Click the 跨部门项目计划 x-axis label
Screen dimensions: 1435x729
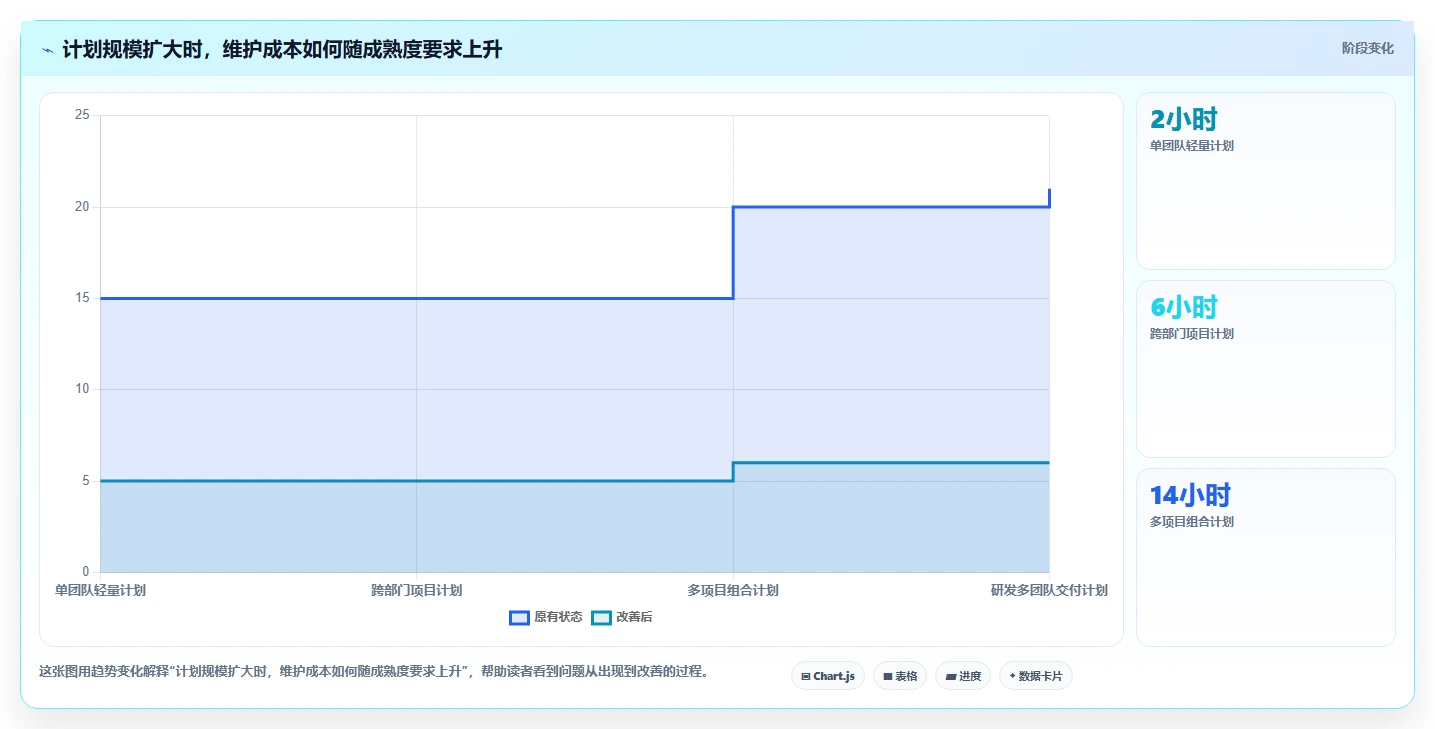(x=416, y=590)
